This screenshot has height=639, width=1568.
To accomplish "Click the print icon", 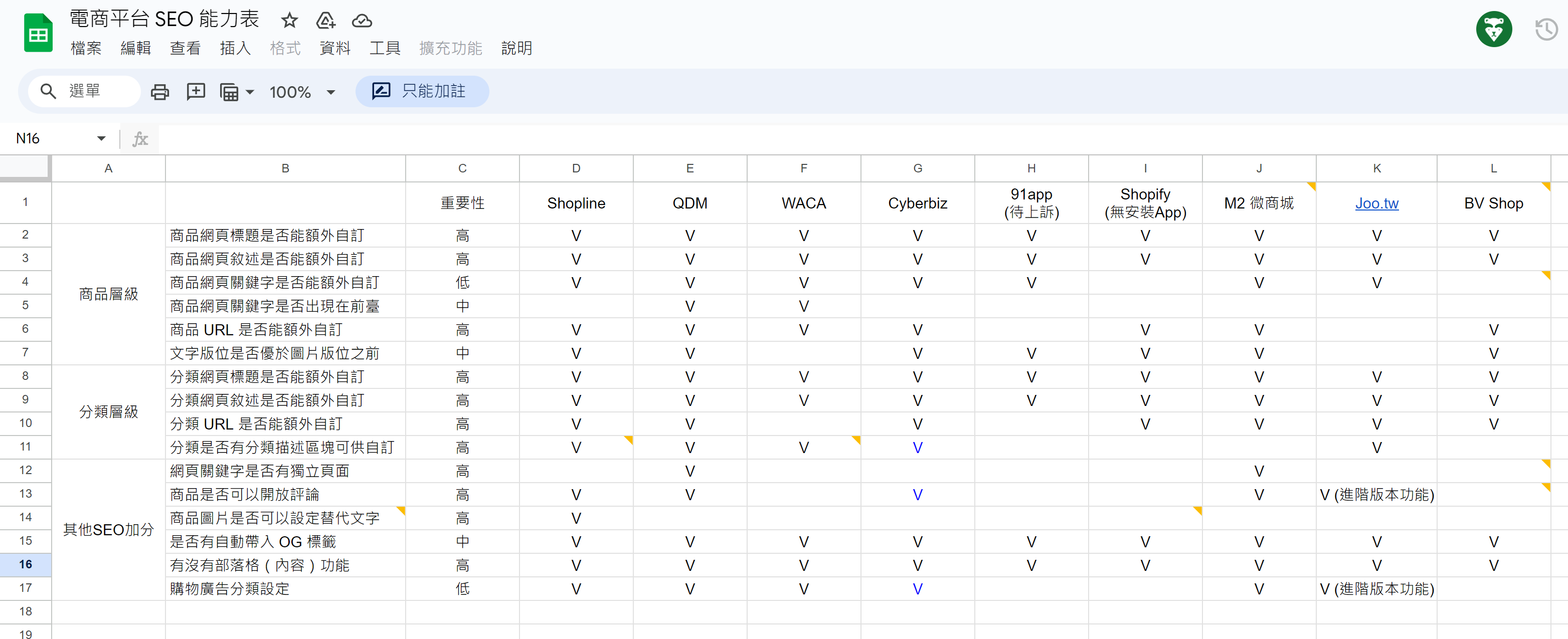I will click(x=159, y=92).
